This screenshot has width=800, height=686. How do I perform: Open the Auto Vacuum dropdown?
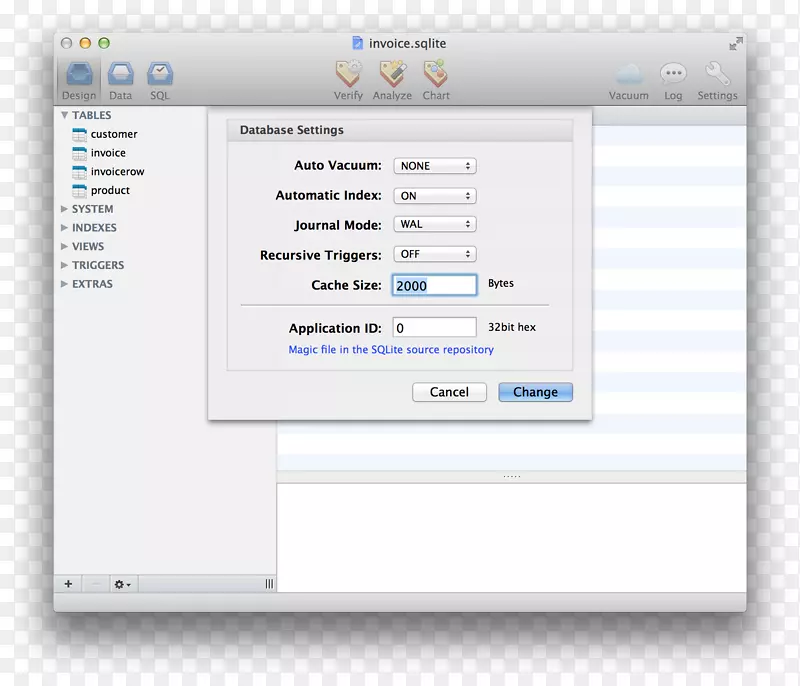tap(434, 166)
